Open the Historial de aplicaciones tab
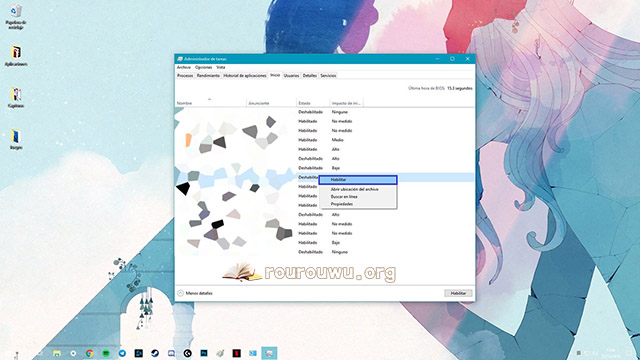 (x=245, y=76)
